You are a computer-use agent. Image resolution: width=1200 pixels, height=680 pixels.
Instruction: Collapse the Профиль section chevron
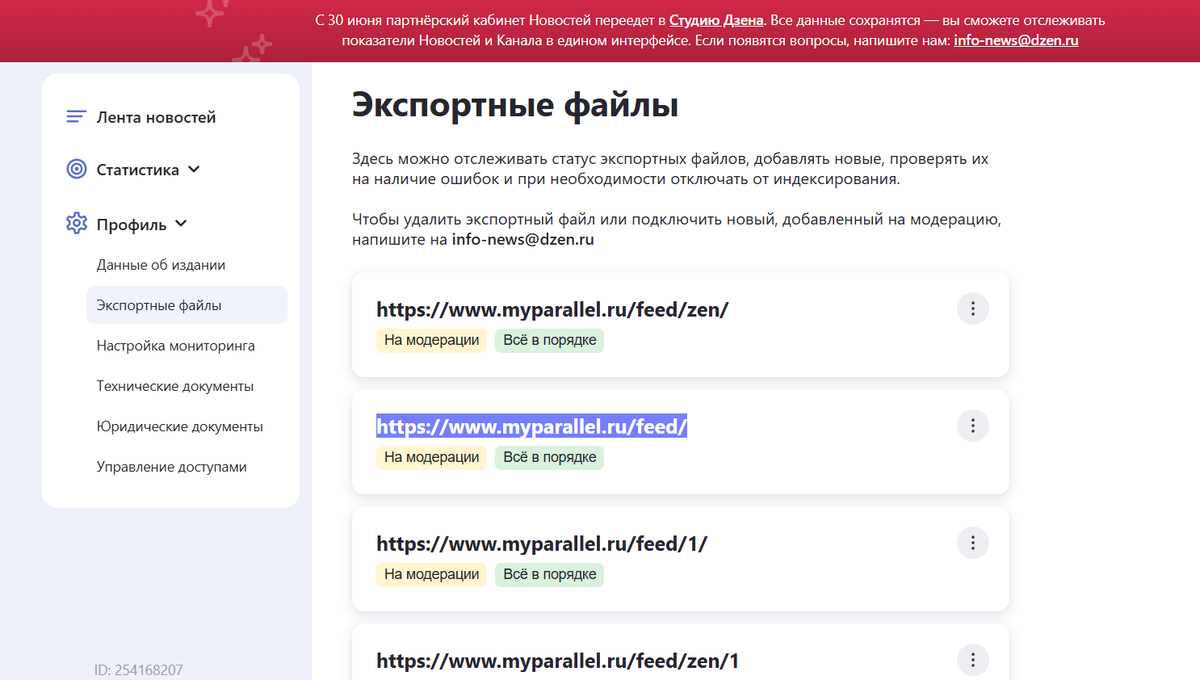click(x=180, y=224)
